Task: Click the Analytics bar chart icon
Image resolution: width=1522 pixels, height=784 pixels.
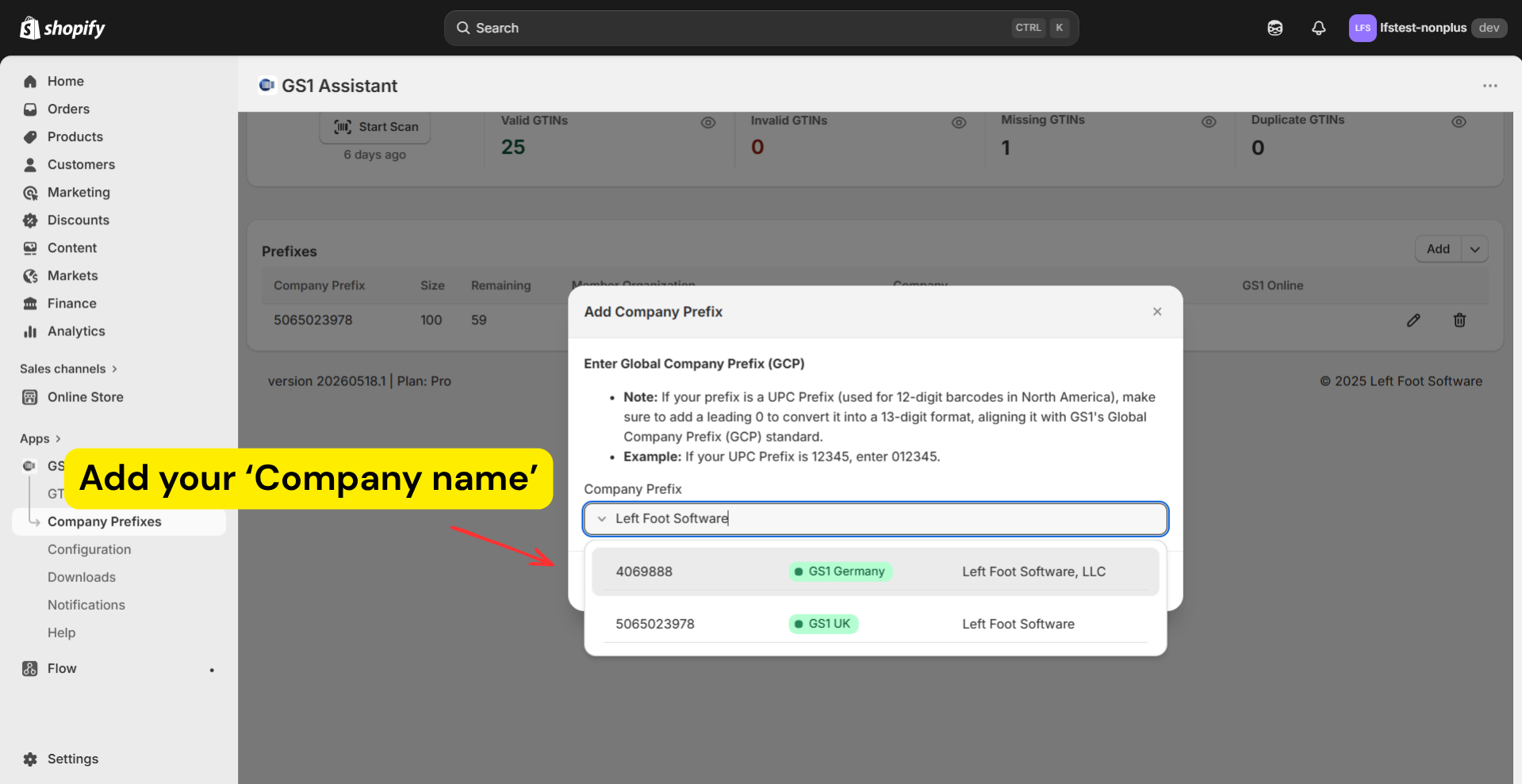Action: [30, 331]
